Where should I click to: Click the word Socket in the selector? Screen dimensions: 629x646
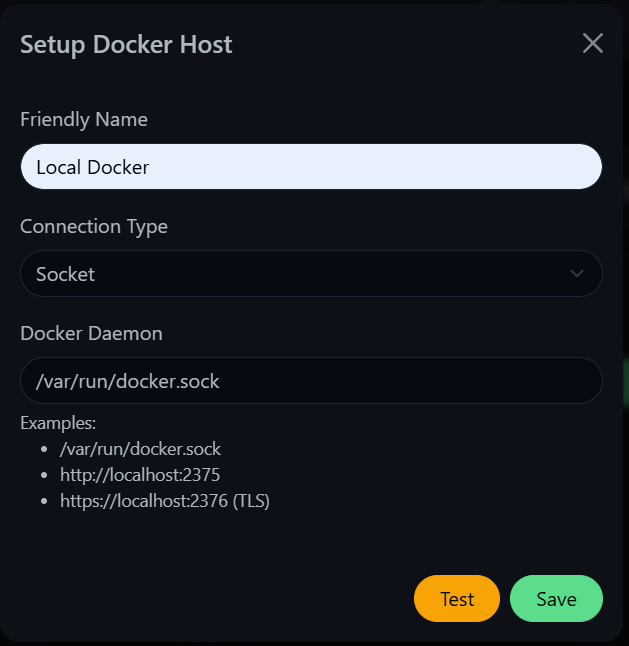pyautogui.click(x=65, y=274)
